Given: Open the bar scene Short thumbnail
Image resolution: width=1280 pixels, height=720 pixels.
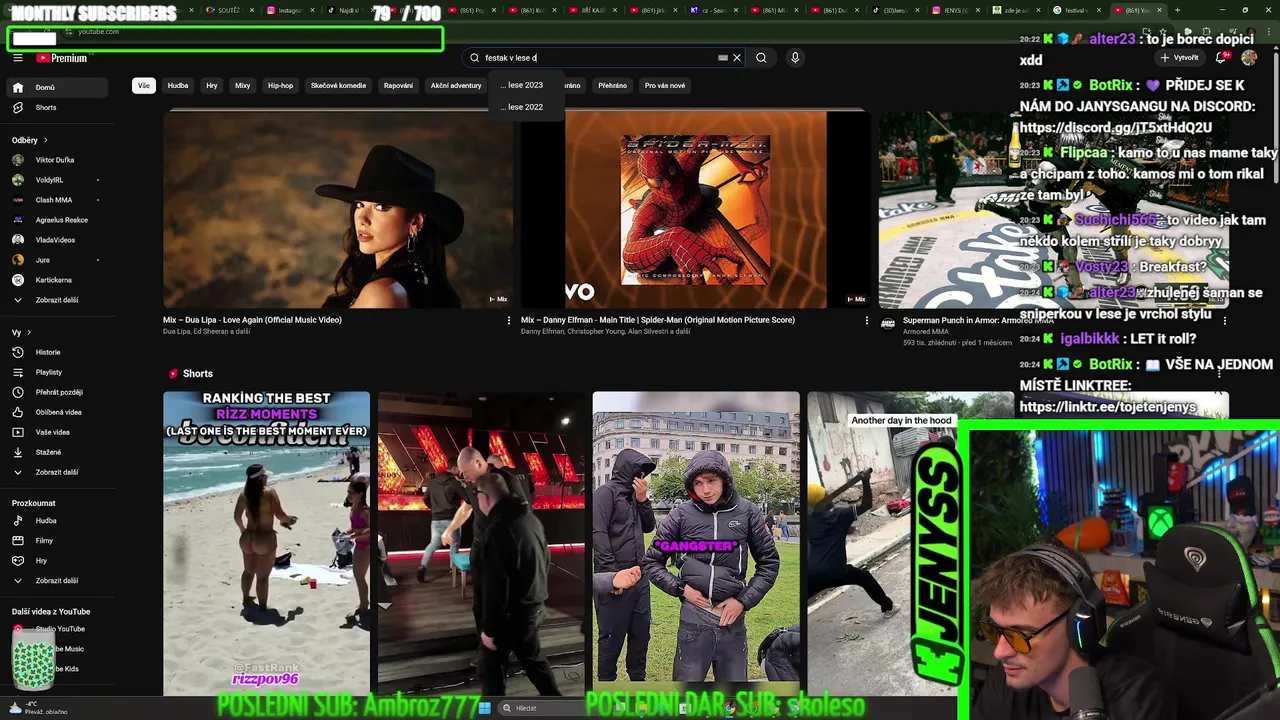Looking at the screenshot, I should (x=481, y=543).
